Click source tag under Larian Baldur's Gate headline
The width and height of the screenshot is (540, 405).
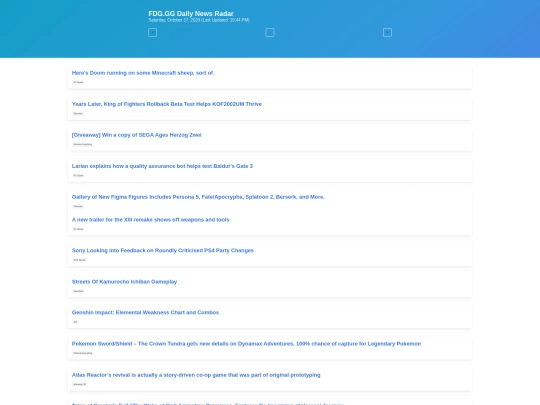(78, 175)
